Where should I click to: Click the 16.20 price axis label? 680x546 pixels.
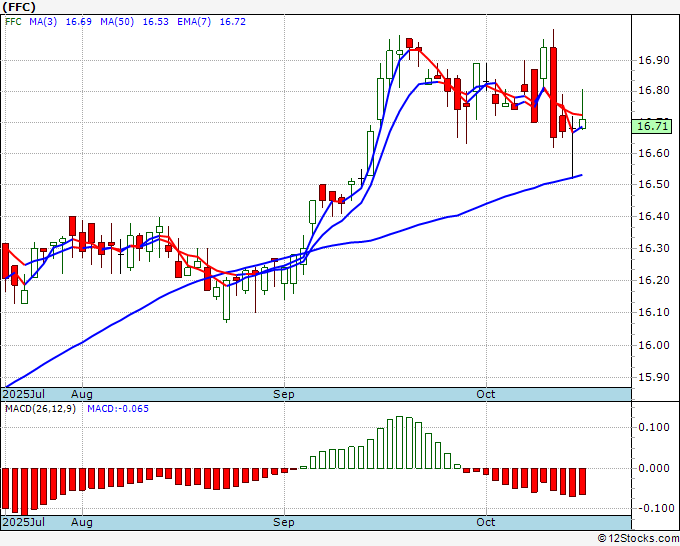coord(654,280)
